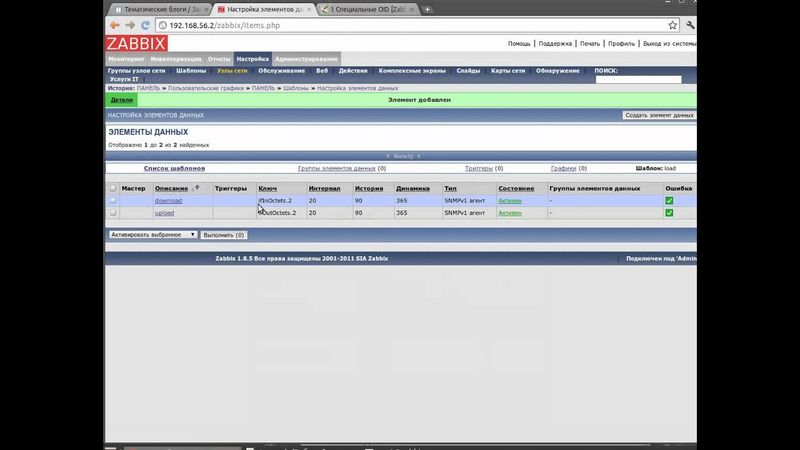Click into the ПОИСК search field
Screen dimensions: 800x450
(x=638, y=79)
